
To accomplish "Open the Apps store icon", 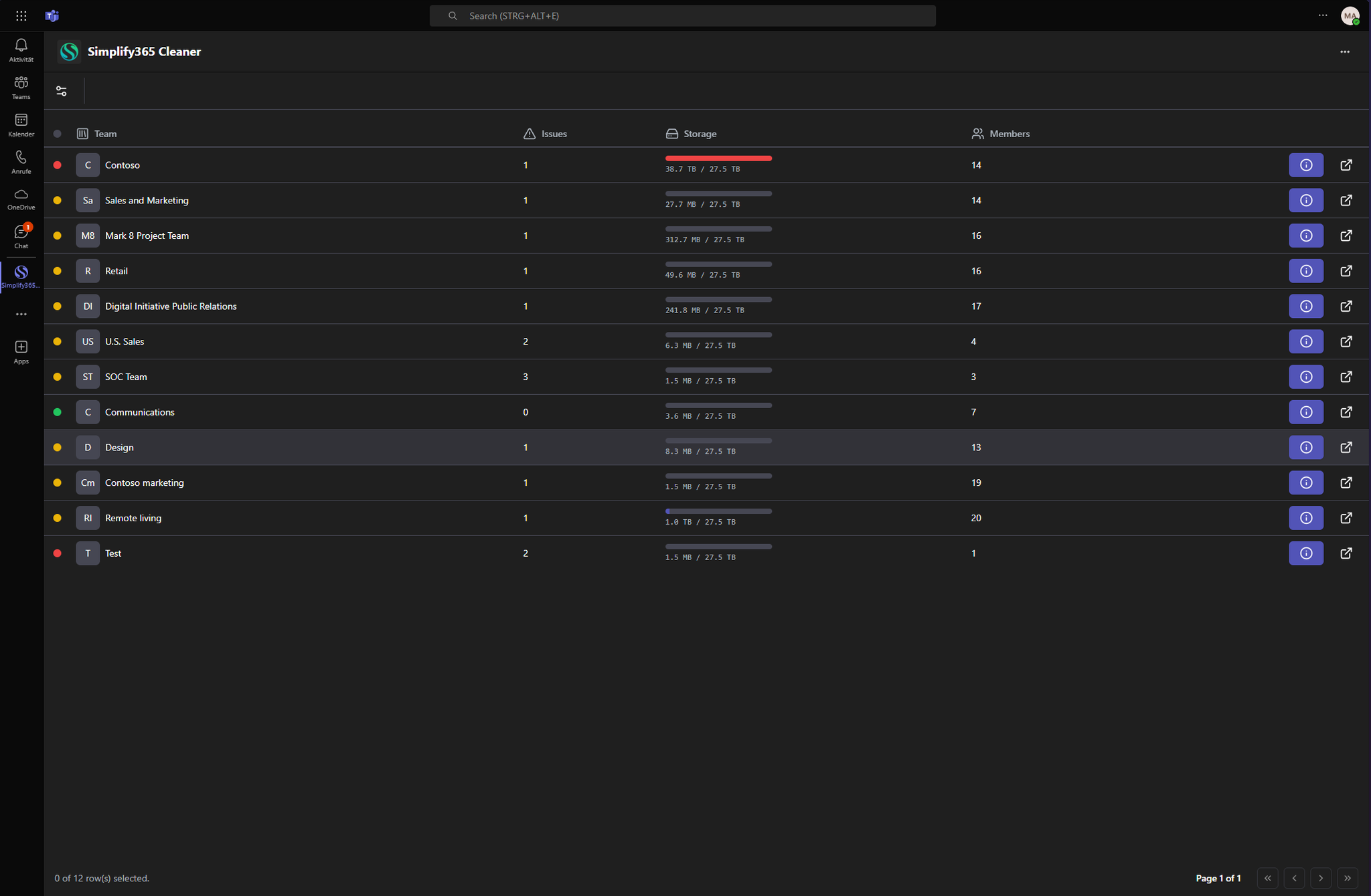I will tap(21, 352).
